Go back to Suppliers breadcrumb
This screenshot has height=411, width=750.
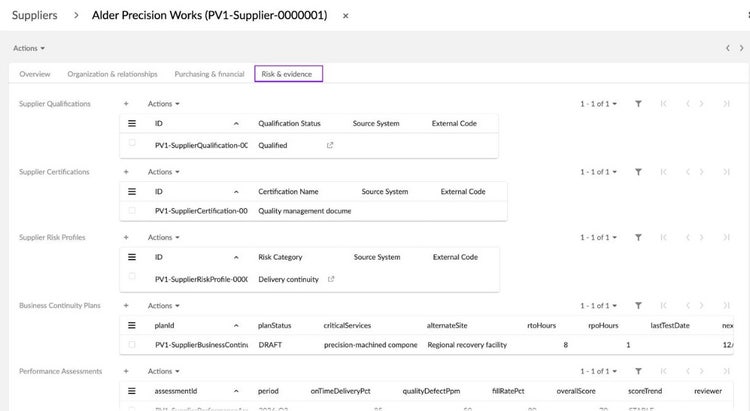[34, 15]
